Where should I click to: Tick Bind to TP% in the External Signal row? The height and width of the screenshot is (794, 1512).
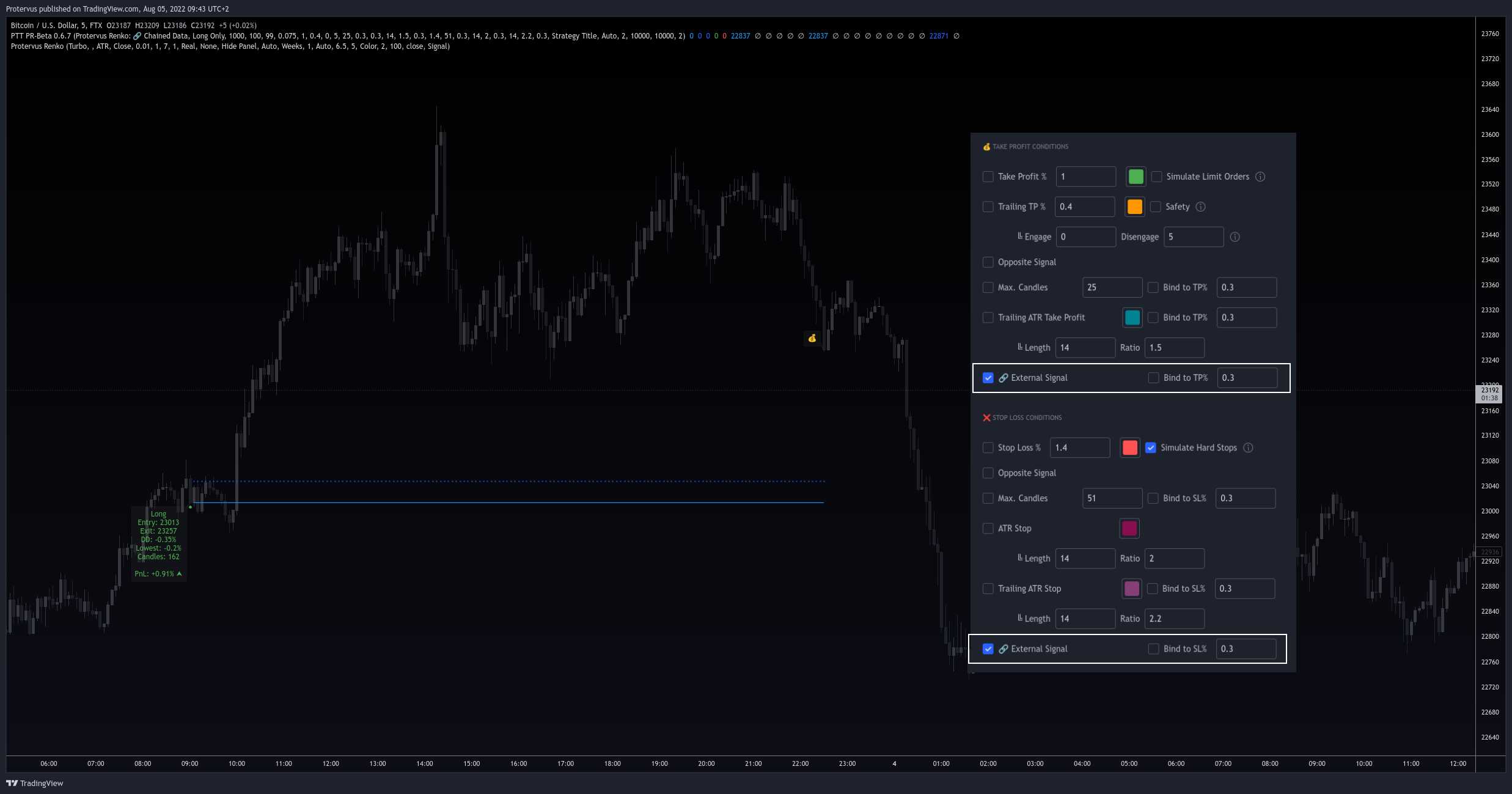pos(1153,378)
